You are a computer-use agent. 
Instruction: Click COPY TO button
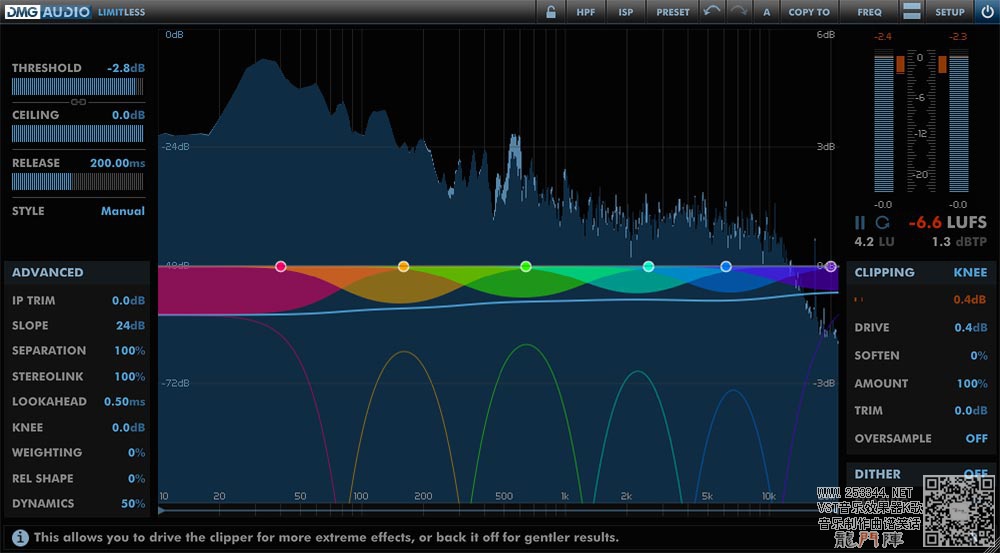809,12
